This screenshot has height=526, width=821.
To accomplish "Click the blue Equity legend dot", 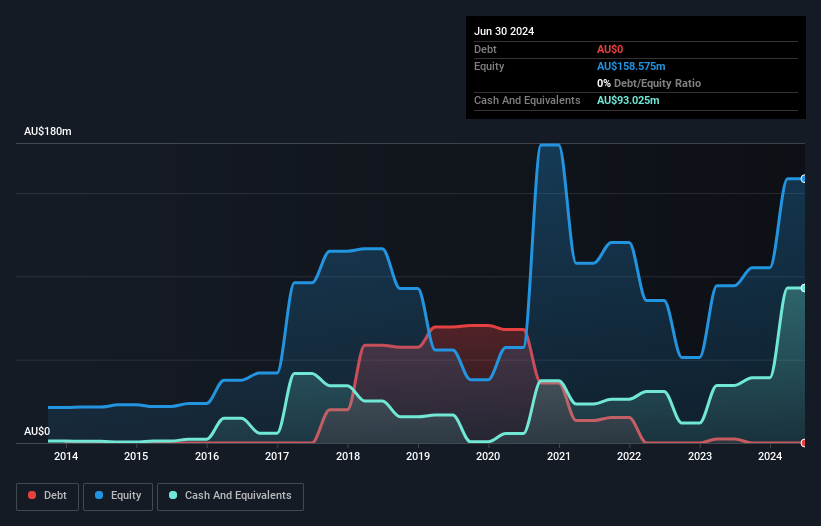I will tap(99, 495).
